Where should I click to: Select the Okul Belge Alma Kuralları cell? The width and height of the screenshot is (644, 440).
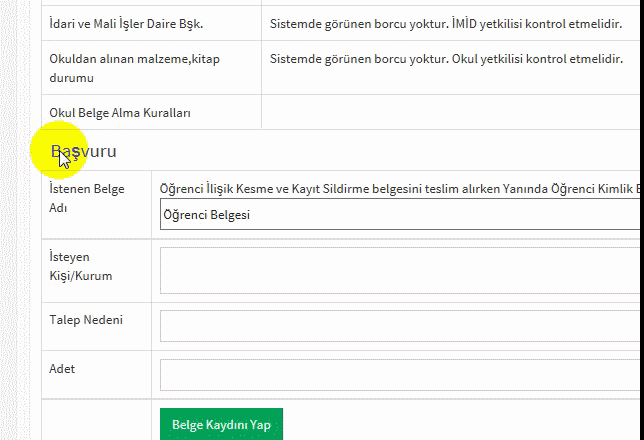152,113
